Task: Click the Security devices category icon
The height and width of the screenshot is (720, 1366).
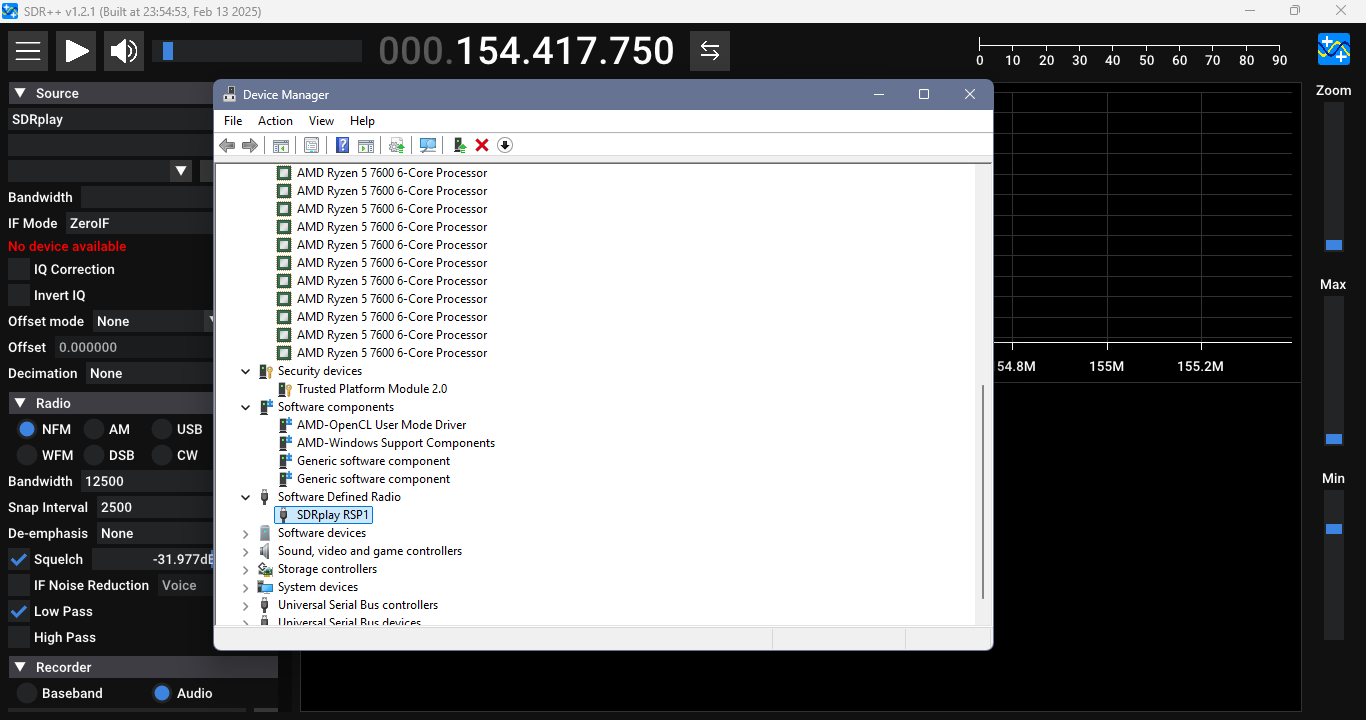Action: coord(265,371)
